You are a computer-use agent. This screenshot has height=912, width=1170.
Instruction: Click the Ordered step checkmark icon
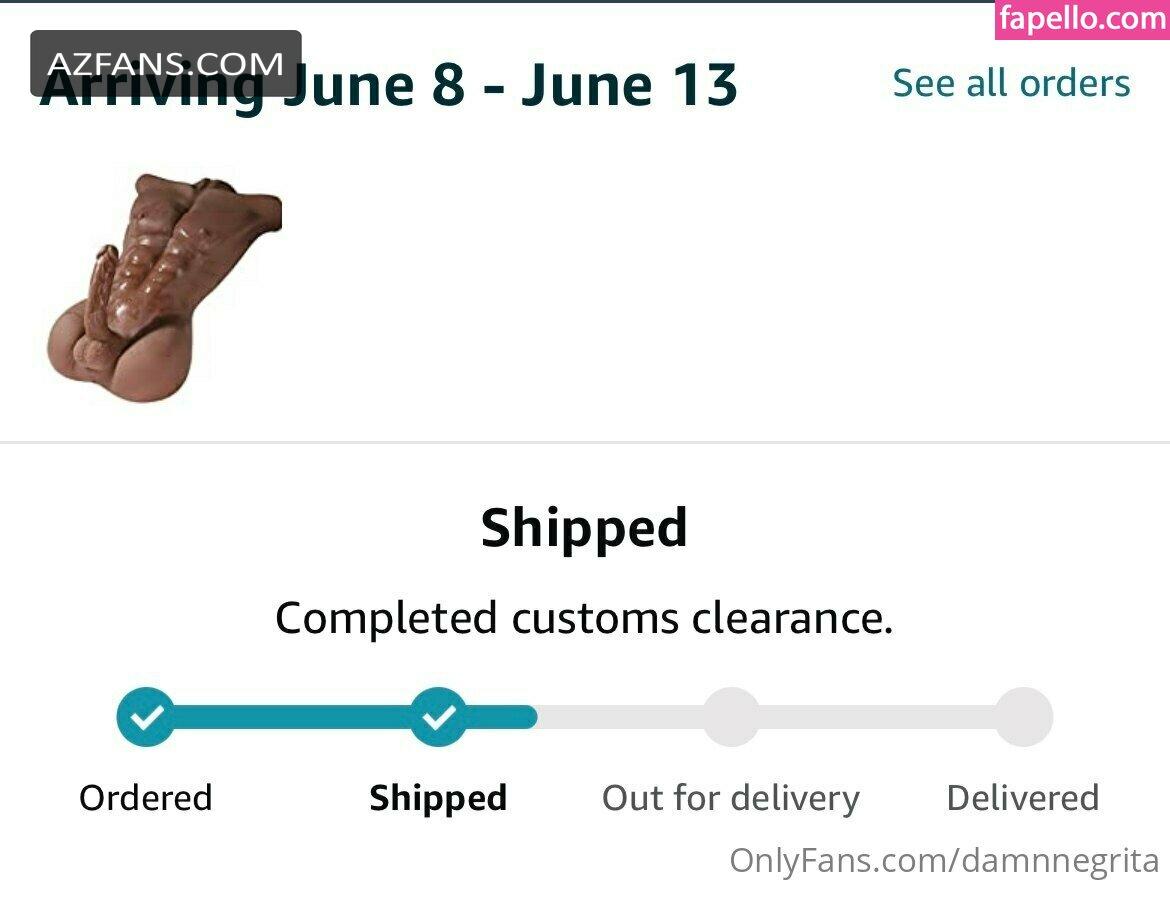(x=146, y=717)
